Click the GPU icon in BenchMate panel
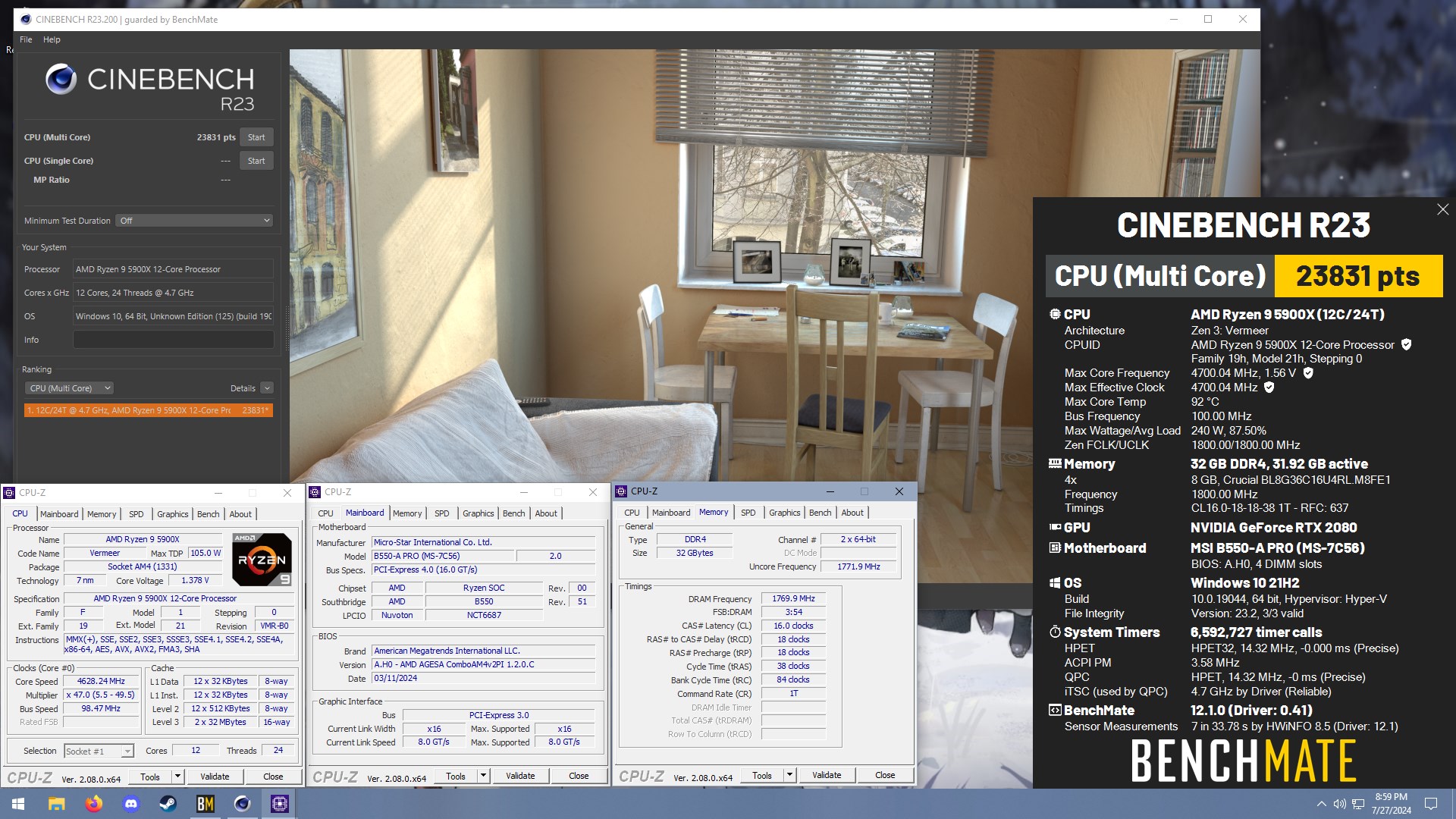The width and height of the screenshot is (1456, 819). point(1055,527)
